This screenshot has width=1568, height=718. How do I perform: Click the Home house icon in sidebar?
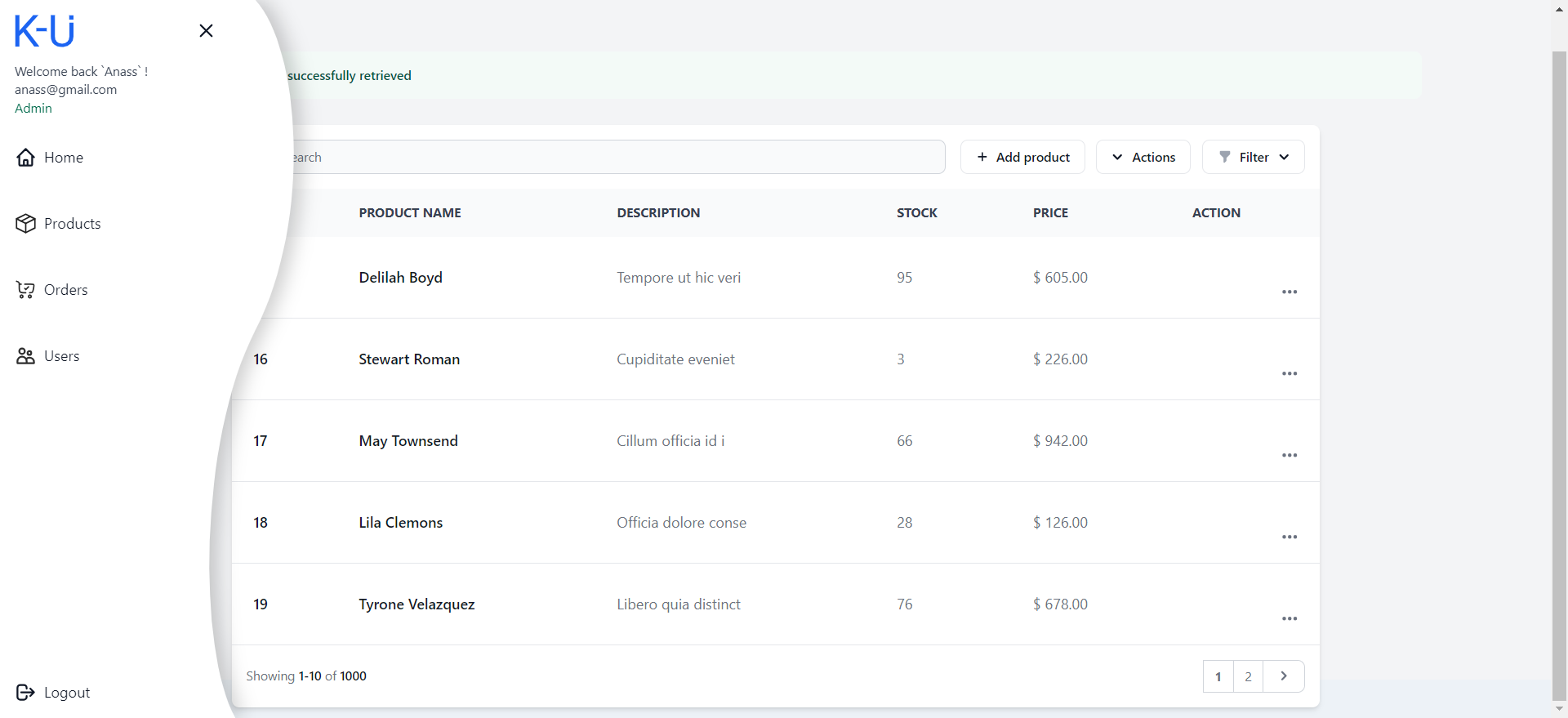pos(25,158)
